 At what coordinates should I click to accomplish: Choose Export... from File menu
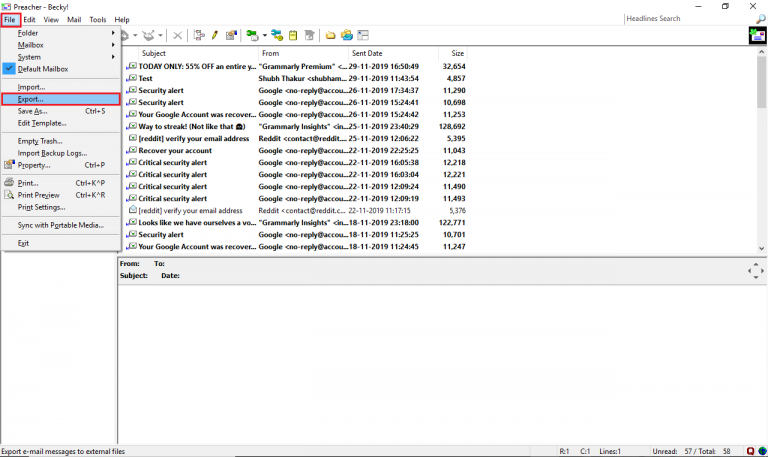[x=61, y=99]
